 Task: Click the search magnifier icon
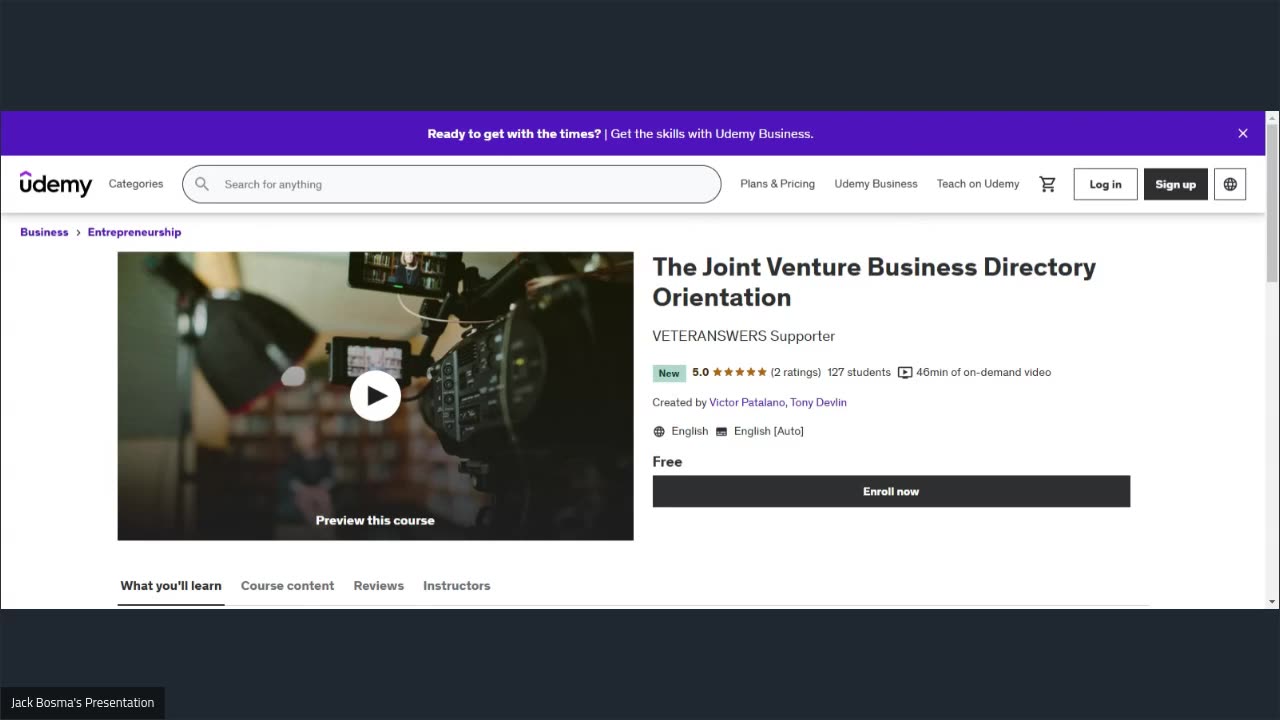pos(202,184)
